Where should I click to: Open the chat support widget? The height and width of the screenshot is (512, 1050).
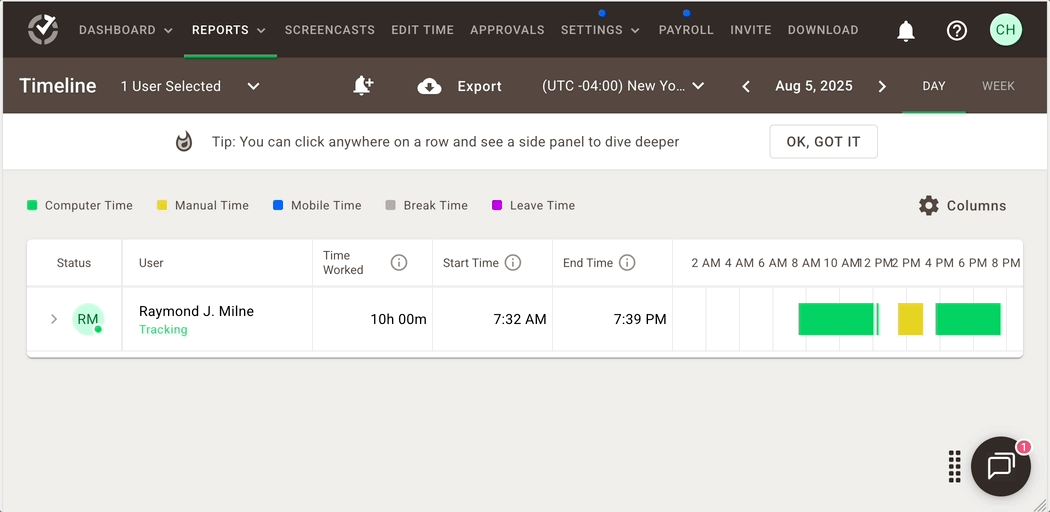(1001, 466)
